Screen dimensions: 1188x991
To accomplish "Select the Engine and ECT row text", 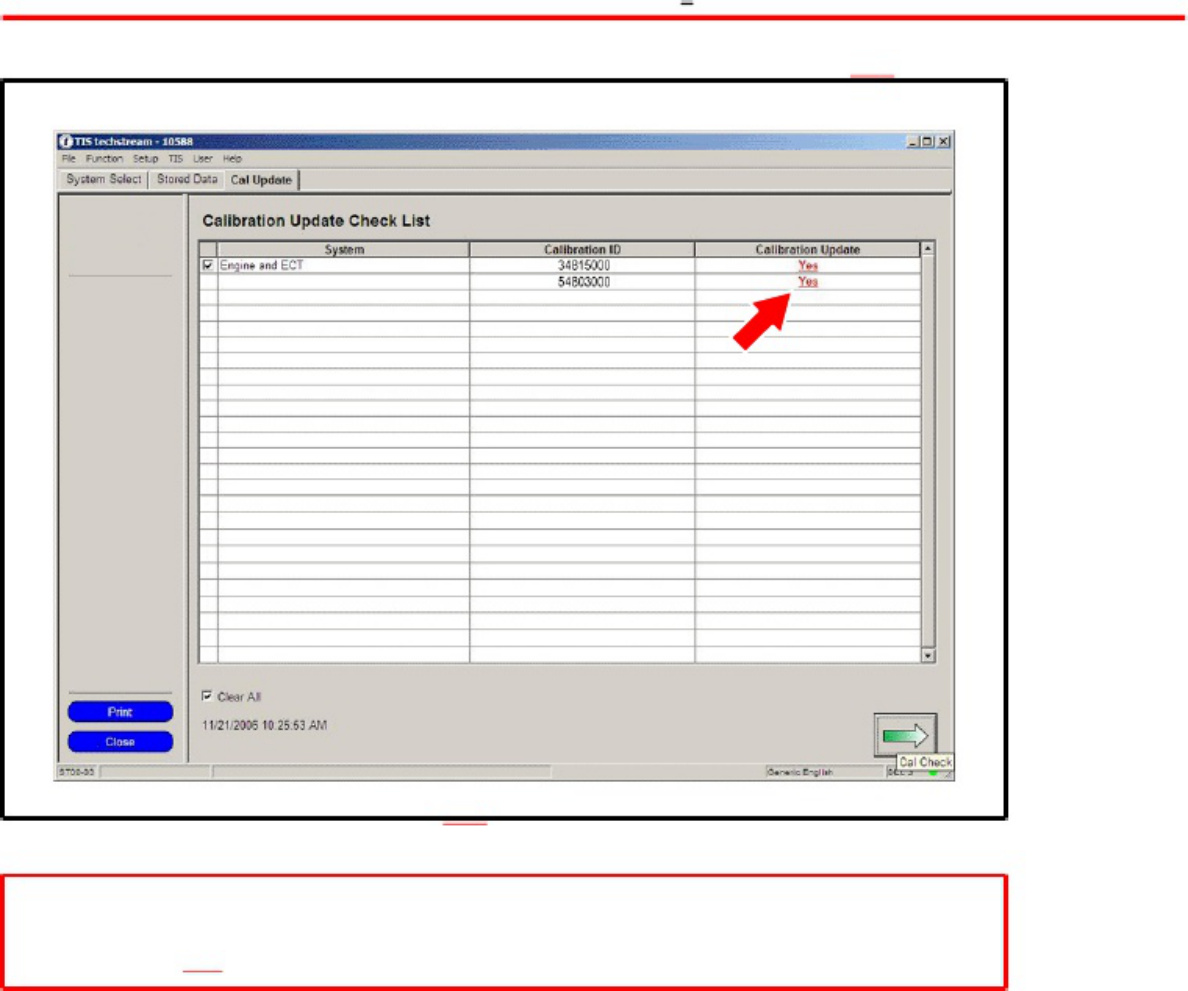I will [x=261, y=265].
